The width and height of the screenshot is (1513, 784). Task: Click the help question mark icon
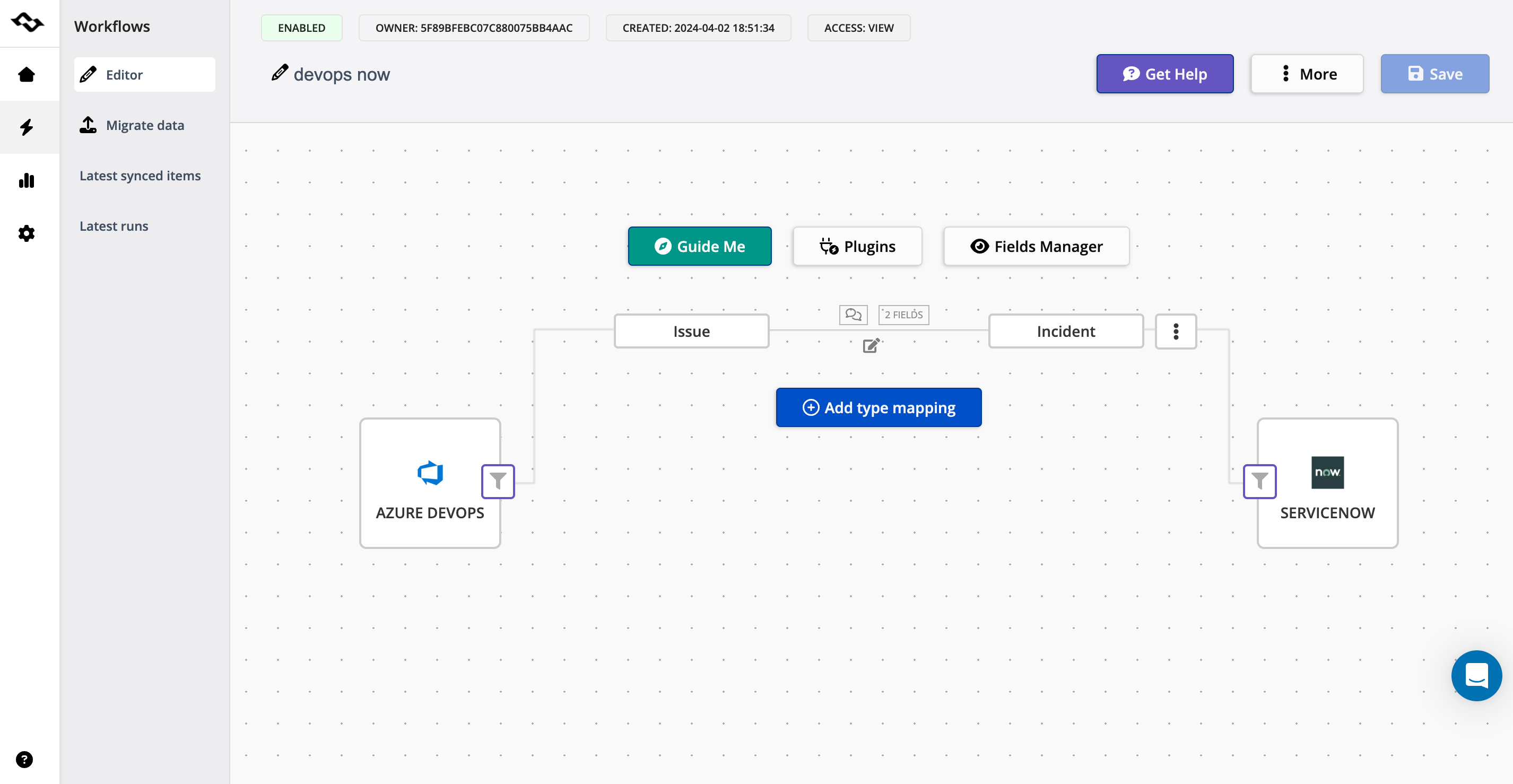coord(24,760)
